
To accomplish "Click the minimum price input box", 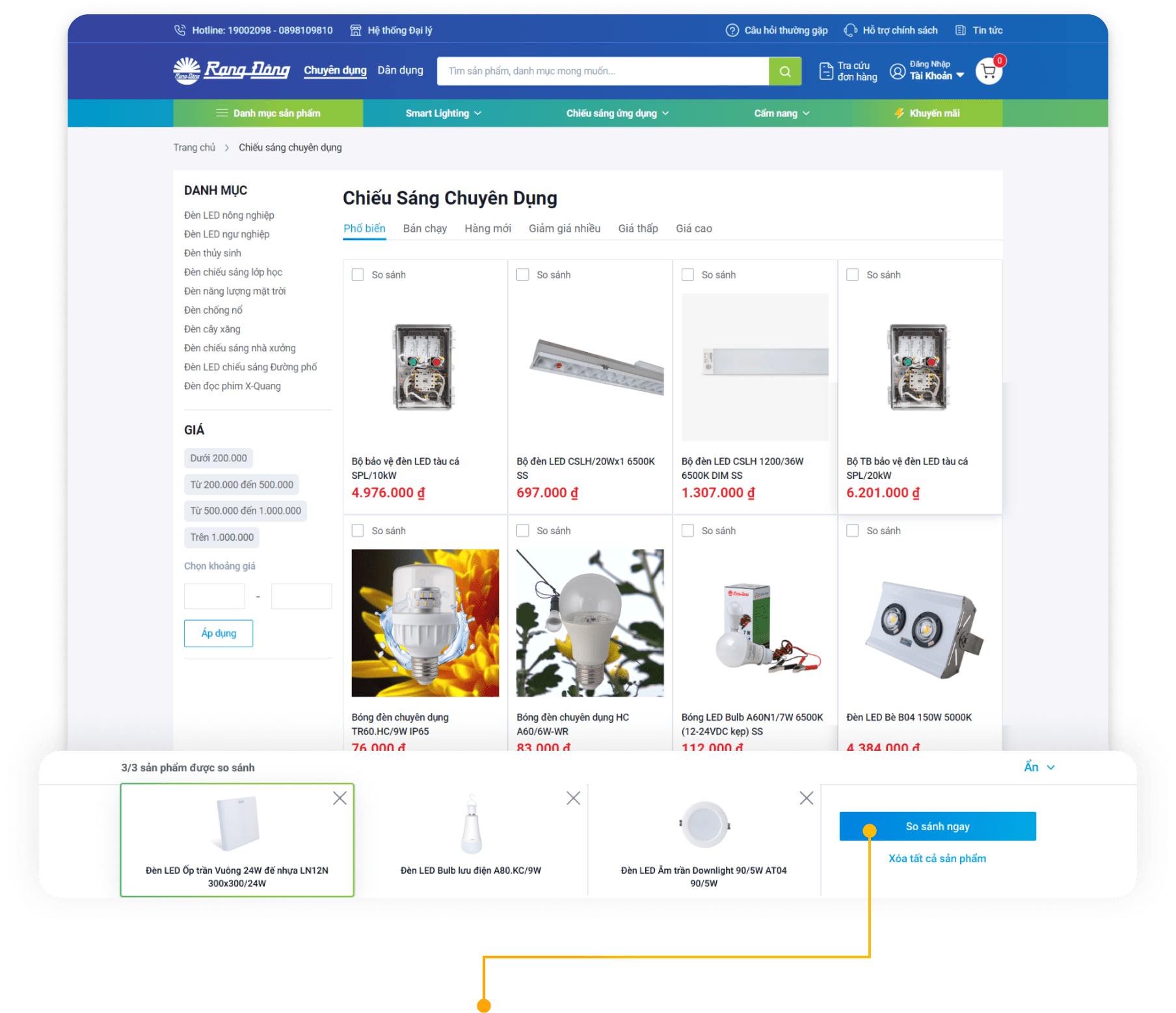I will [x=214, y=597].
